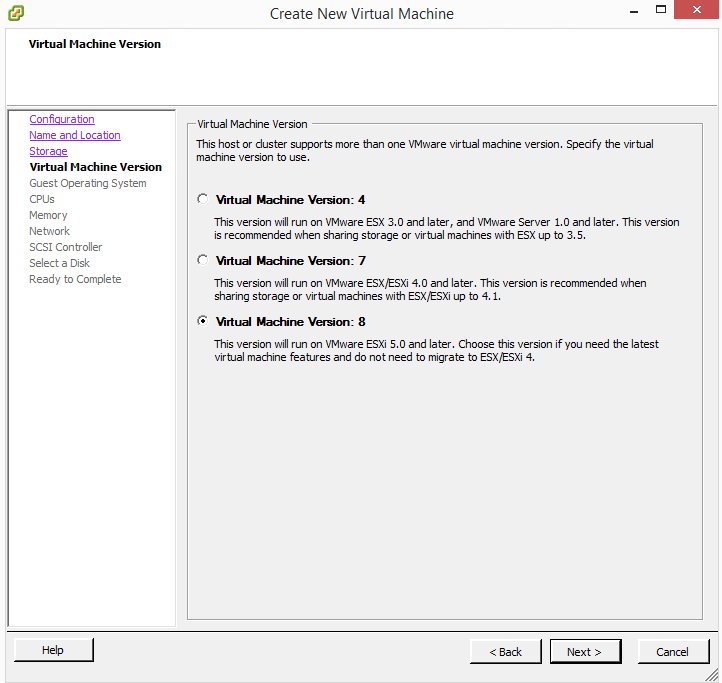The width and height of the screenshot is (722, 683).
Task: Cancel the virtual machine wizard
Action: 673,652
